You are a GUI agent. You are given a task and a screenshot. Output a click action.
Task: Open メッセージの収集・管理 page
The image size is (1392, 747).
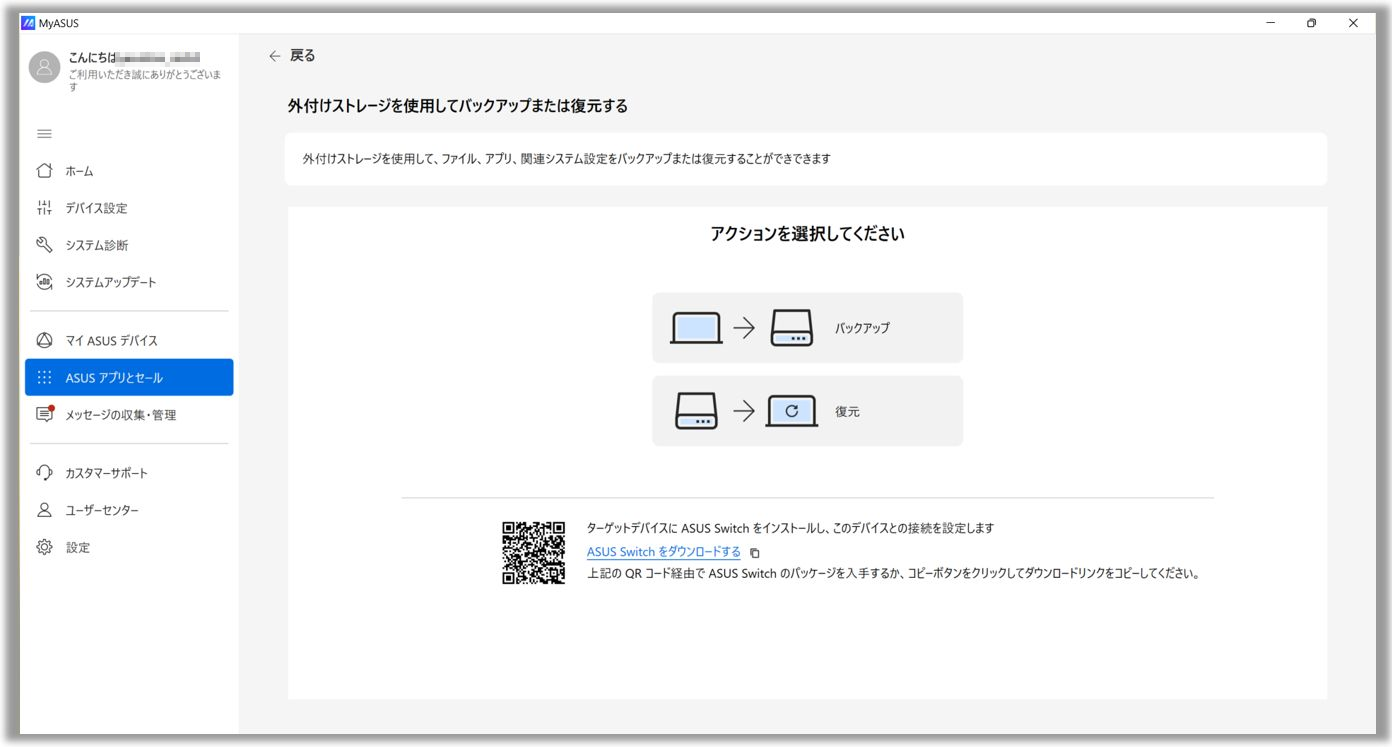[x=129, y=415]
